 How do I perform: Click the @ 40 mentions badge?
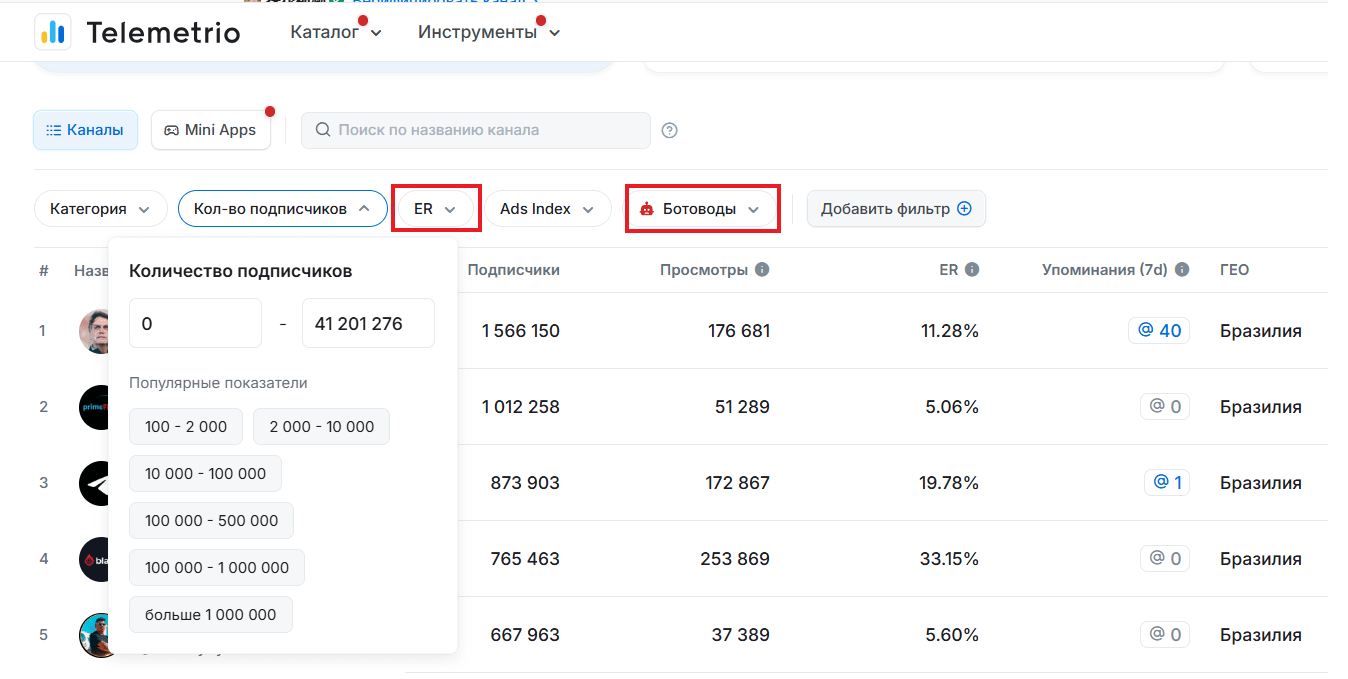tap(1159, 330)
